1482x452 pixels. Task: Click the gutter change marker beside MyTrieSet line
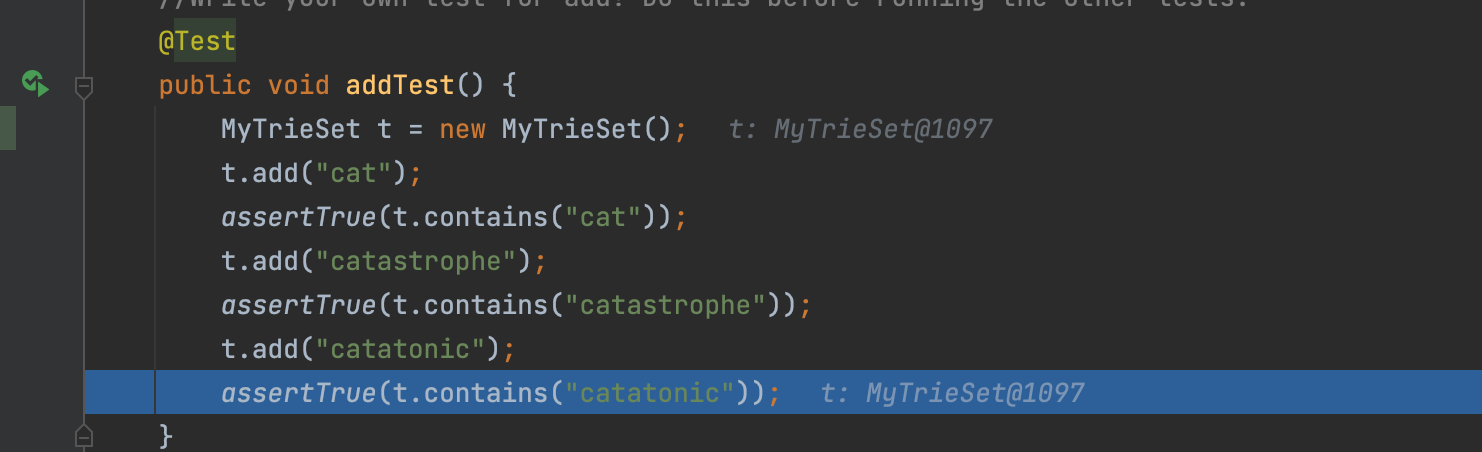pyautogui.click(x=8, y=129)
